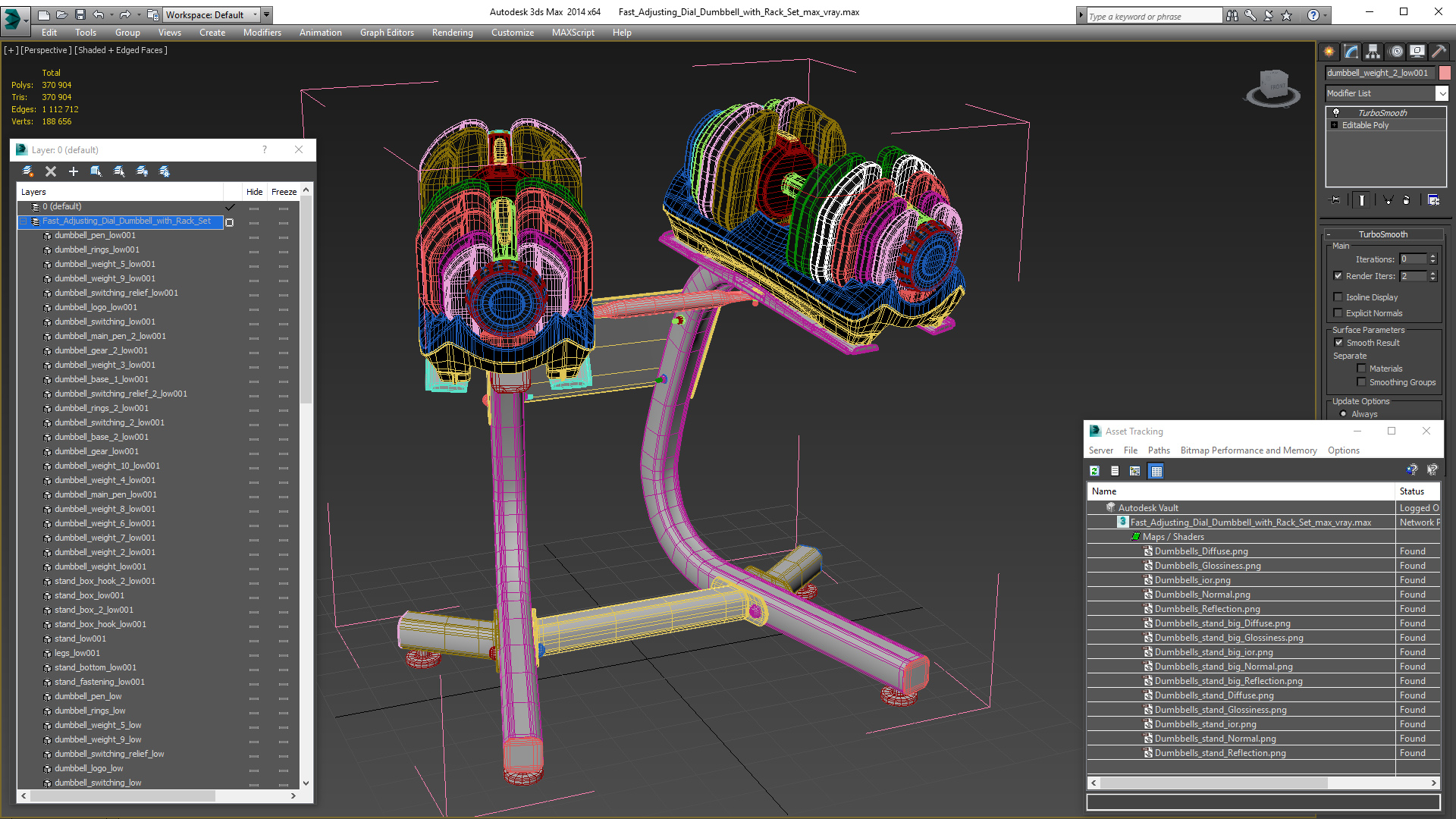Click the pink object color swatch
Image resolution: width=1456 pixels, height=819 pixels.
[1445, 73]
